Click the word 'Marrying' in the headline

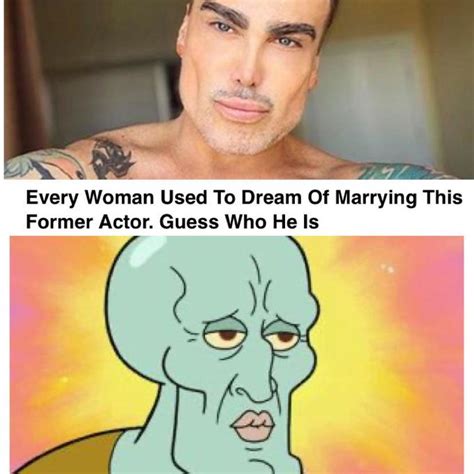tap(375, 198)
